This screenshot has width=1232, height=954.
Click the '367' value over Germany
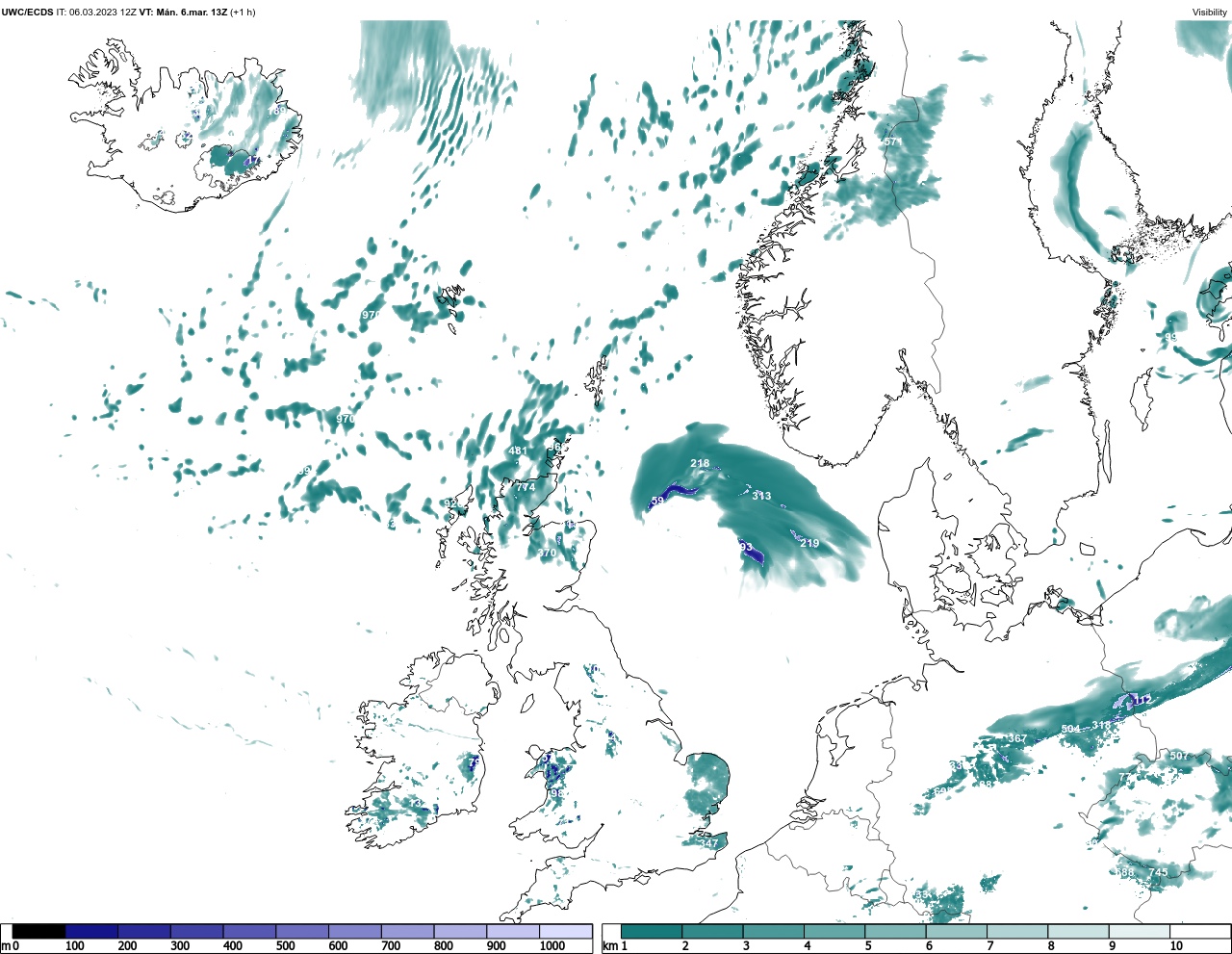coord(1017,739)
